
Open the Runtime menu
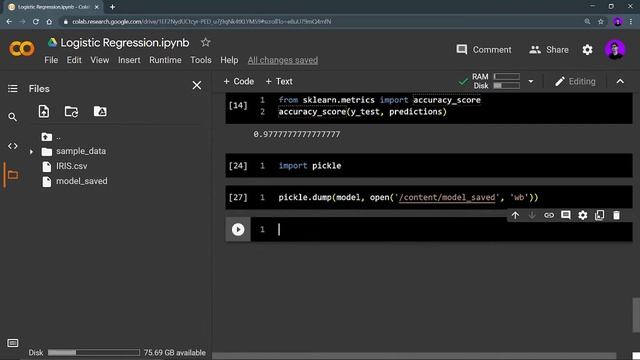165,60
